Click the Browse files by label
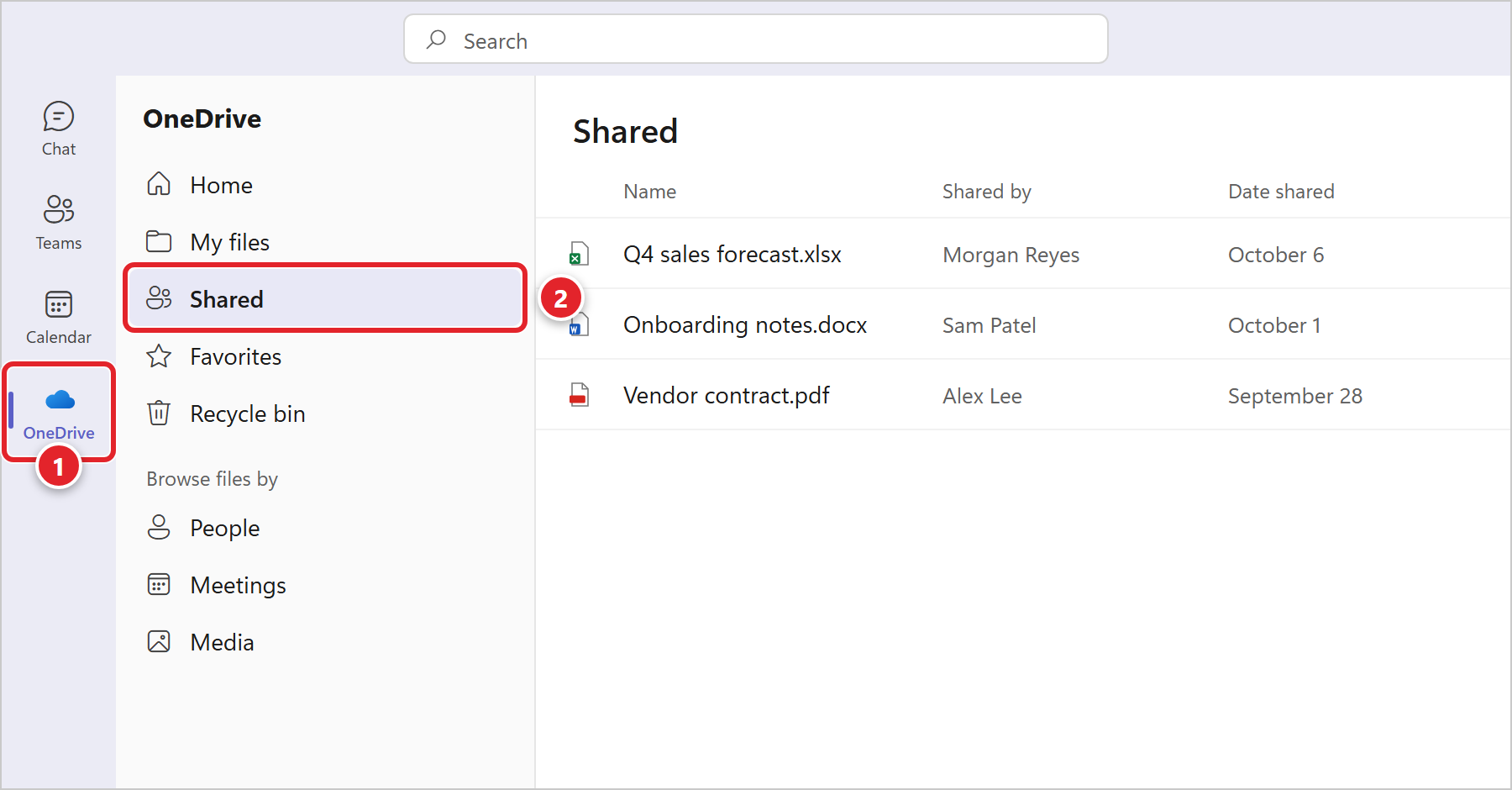Viewport: 1512px width, 790px height. click(x=212, y=479)
